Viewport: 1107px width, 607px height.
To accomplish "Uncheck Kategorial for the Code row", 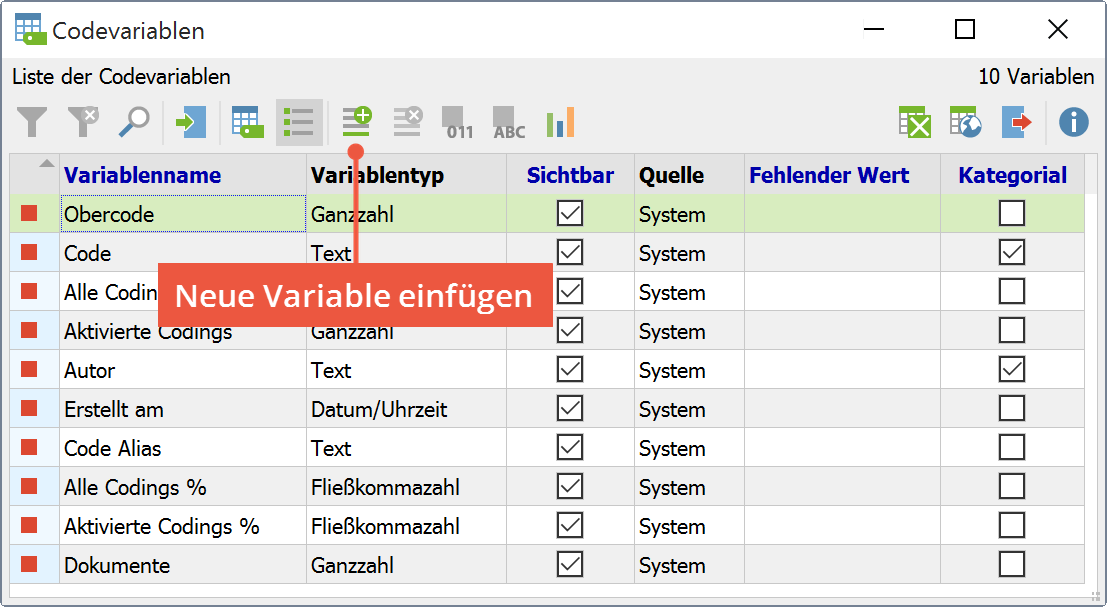I will point(1012,252).
